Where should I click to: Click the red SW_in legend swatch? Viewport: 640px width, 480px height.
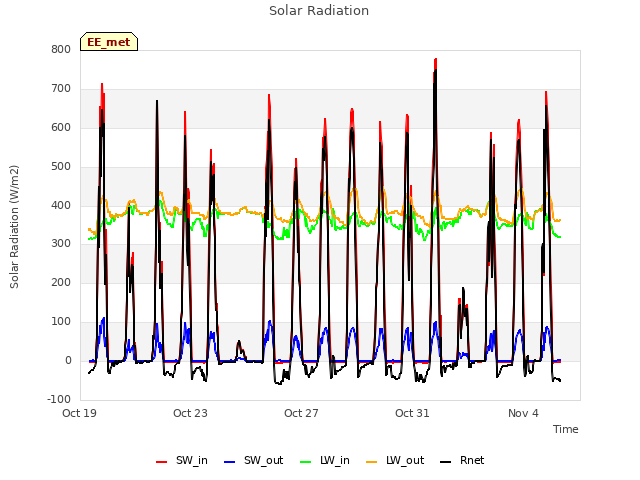click(x=162, y=462)
